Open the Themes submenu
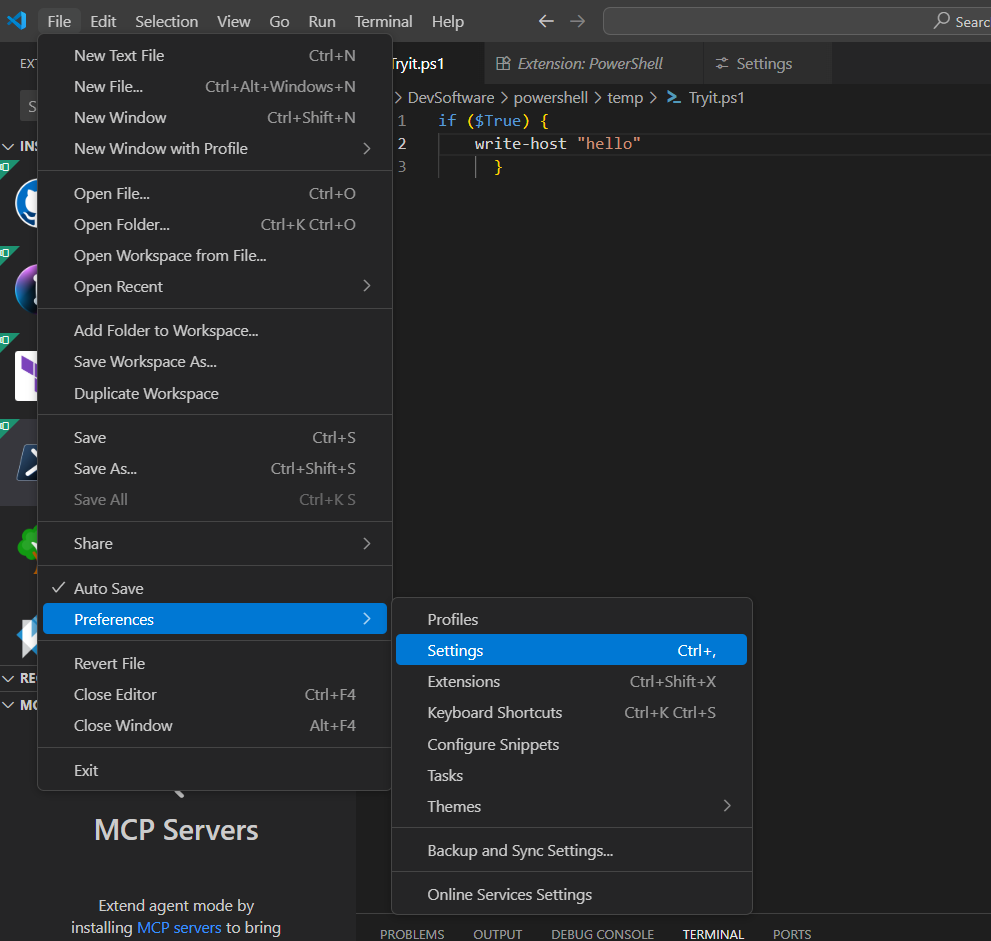991x941 pixels. click(x=454, y=806)
